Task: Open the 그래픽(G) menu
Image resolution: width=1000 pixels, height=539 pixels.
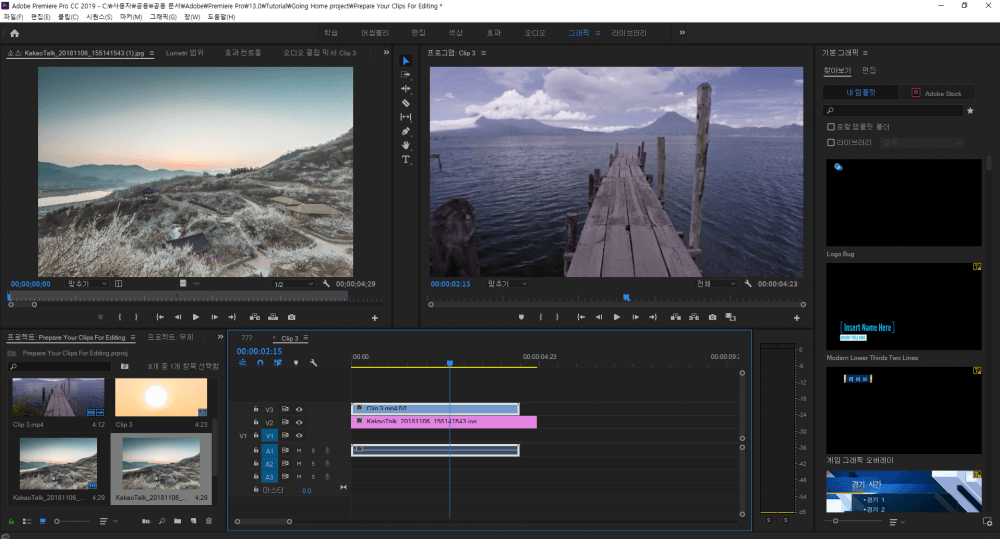Action: tap(163, 17)
